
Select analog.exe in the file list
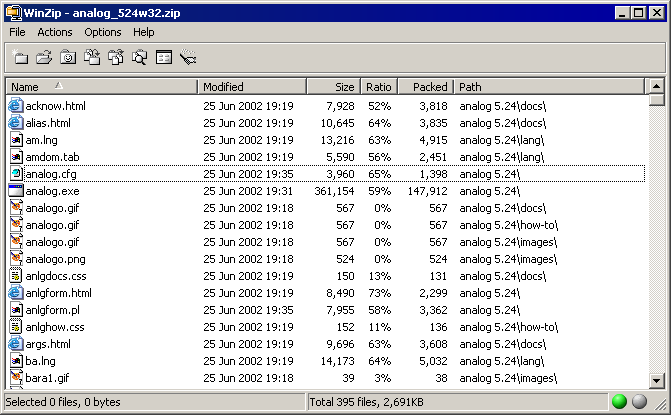pos(52,191)
